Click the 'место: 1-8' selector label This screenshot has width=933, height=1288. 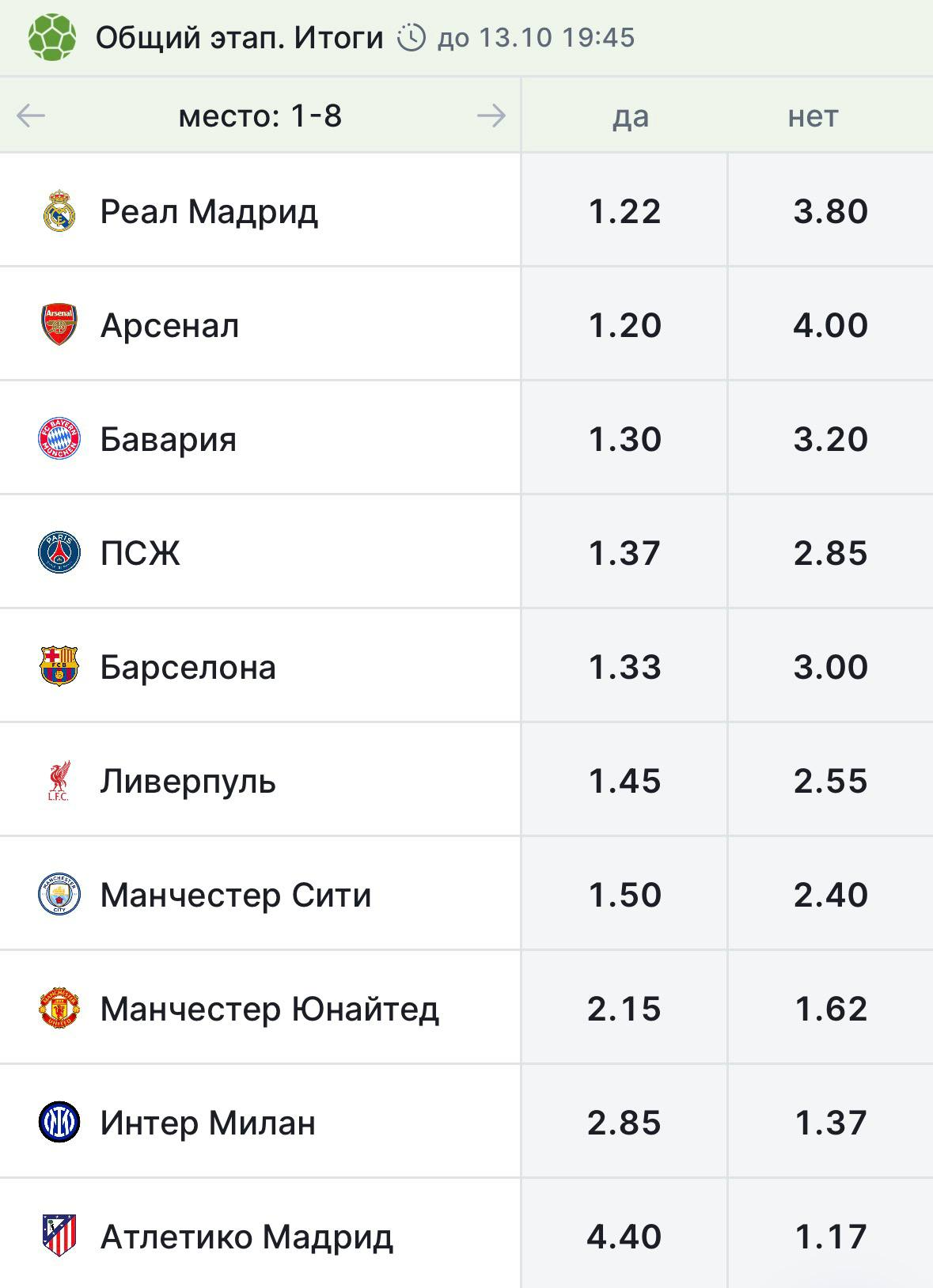(x=260, y=116)
